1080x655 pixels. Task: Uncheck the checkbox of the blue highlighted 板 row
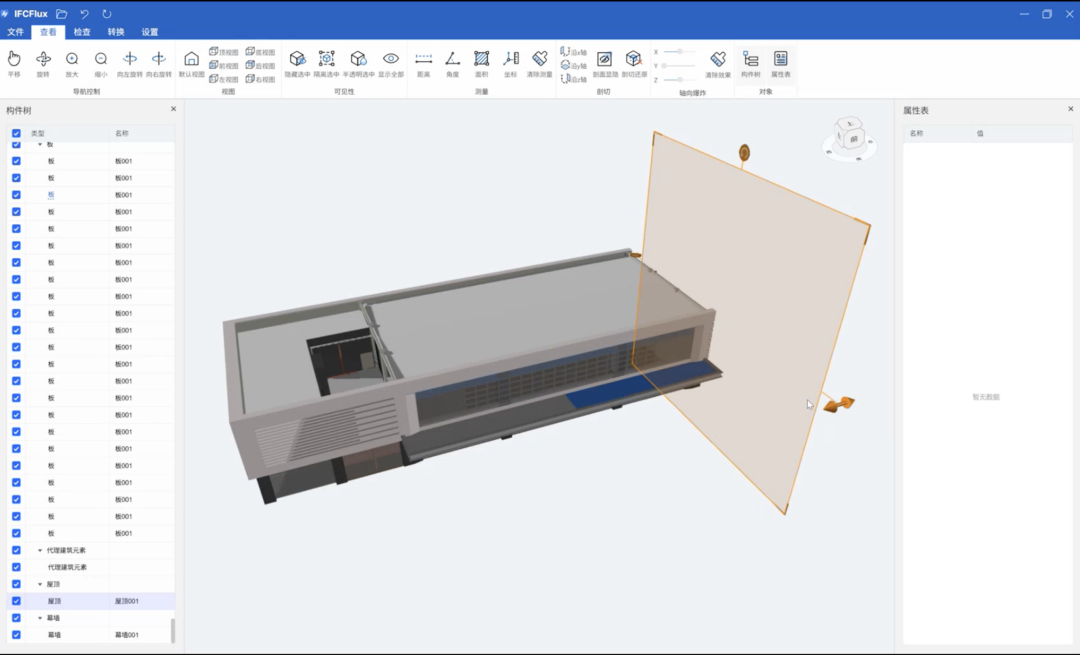(16, 195)
